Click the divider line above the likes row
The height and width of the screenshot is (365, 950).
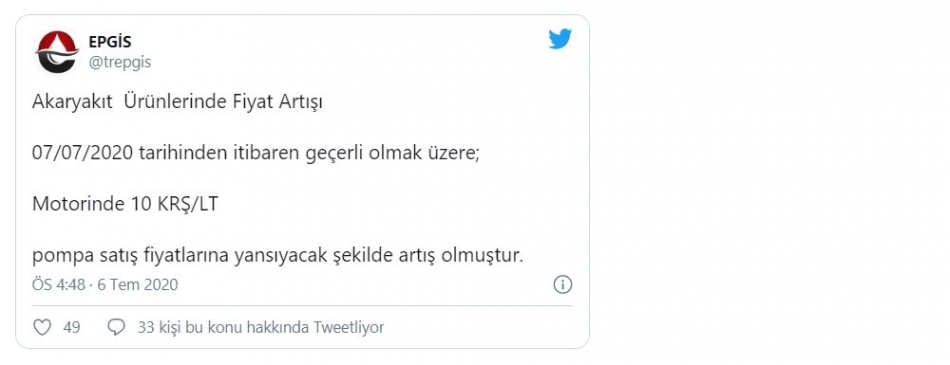click(x=302, y=306)
